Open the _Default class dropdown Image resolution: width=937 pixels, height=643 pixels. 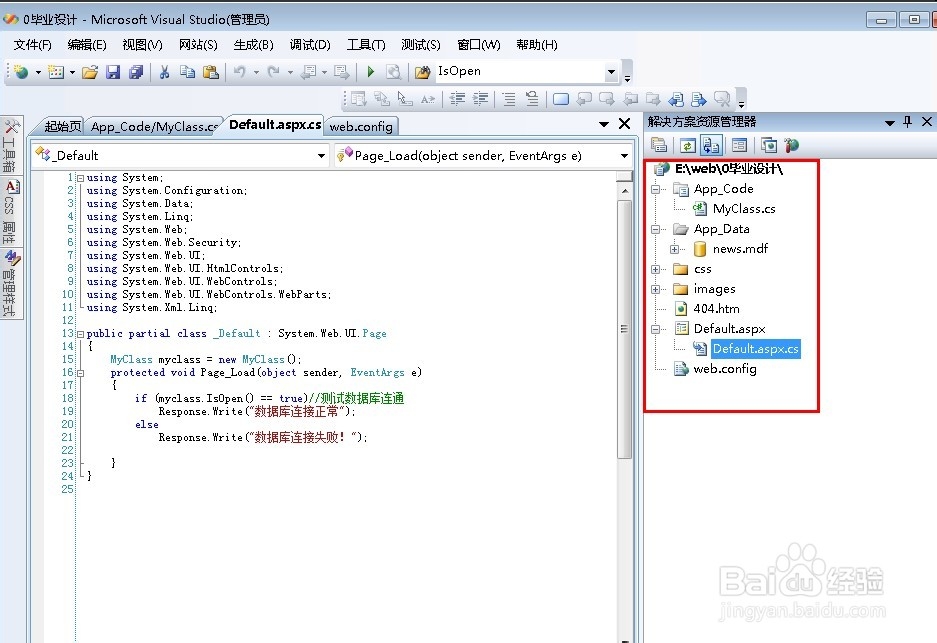point(321,156)
